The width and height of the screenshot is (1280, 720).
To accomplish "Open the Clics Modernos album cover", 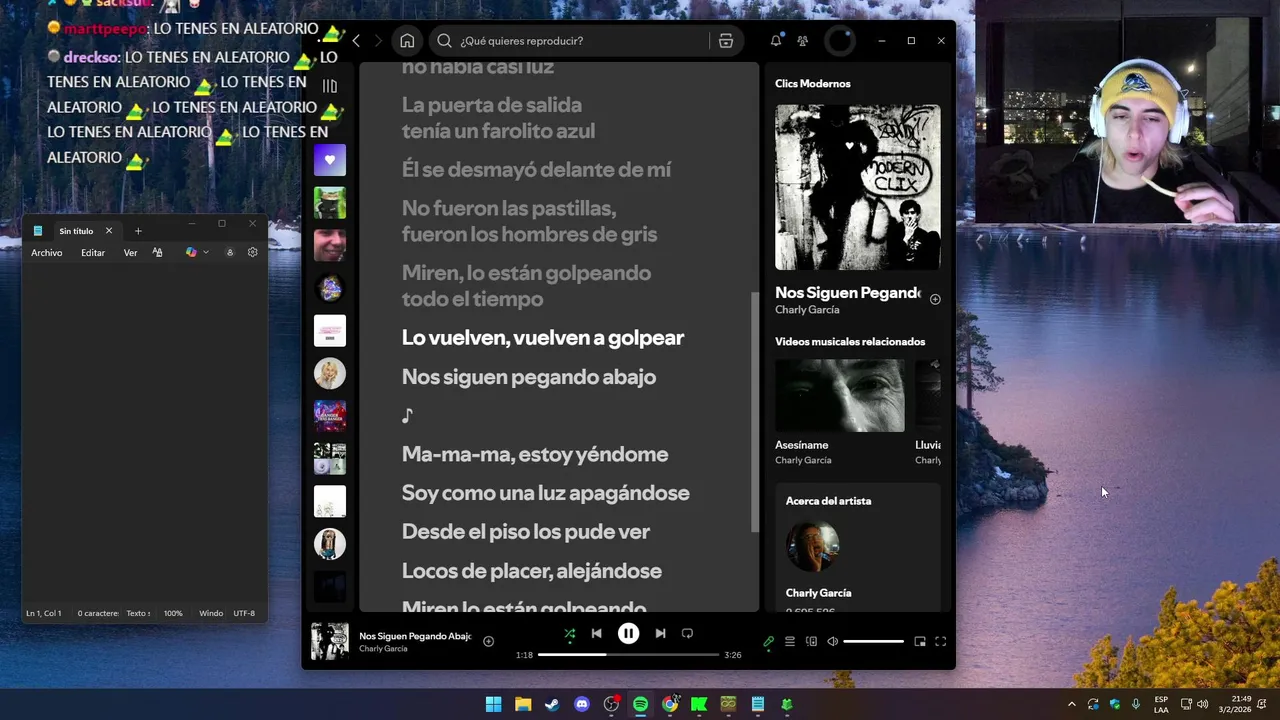I will point(858,187).
